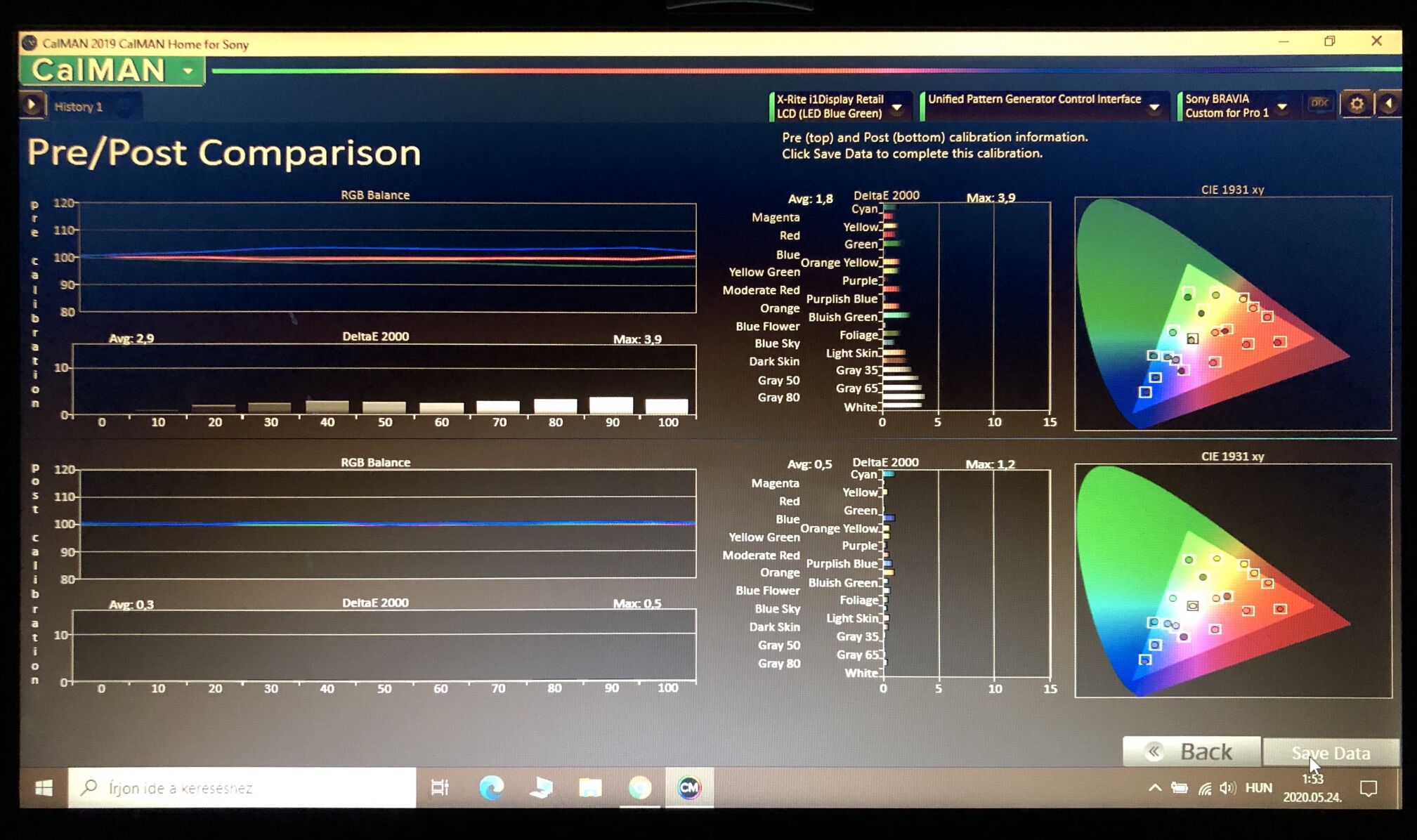
Task: Expand the X-Rite i1Display meter dropdown
Action: [x=897, y=107]
